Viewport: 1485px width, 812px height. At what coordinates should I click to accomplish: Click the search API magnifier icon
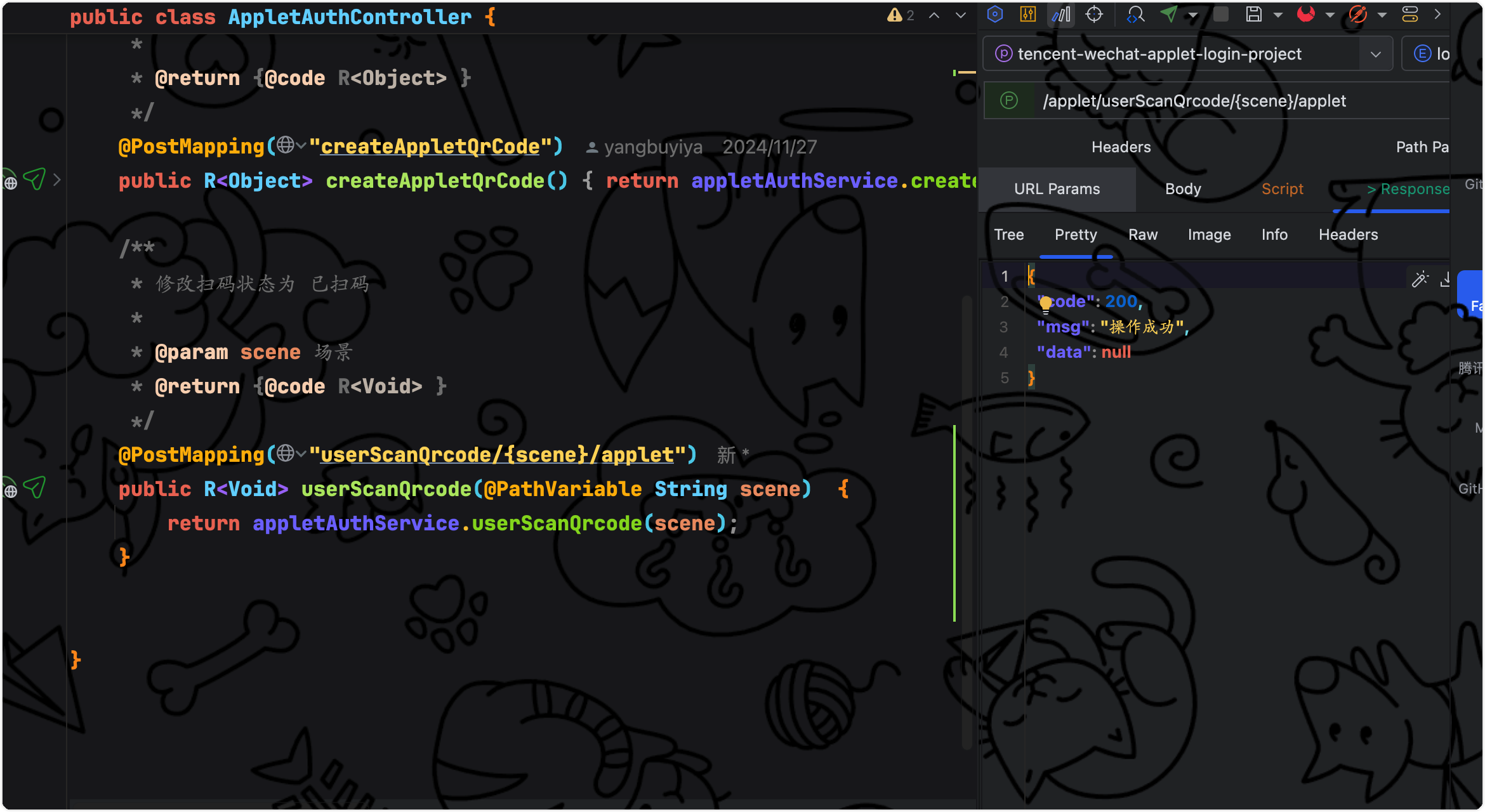pyautogui.click(x=1135, y=14)
